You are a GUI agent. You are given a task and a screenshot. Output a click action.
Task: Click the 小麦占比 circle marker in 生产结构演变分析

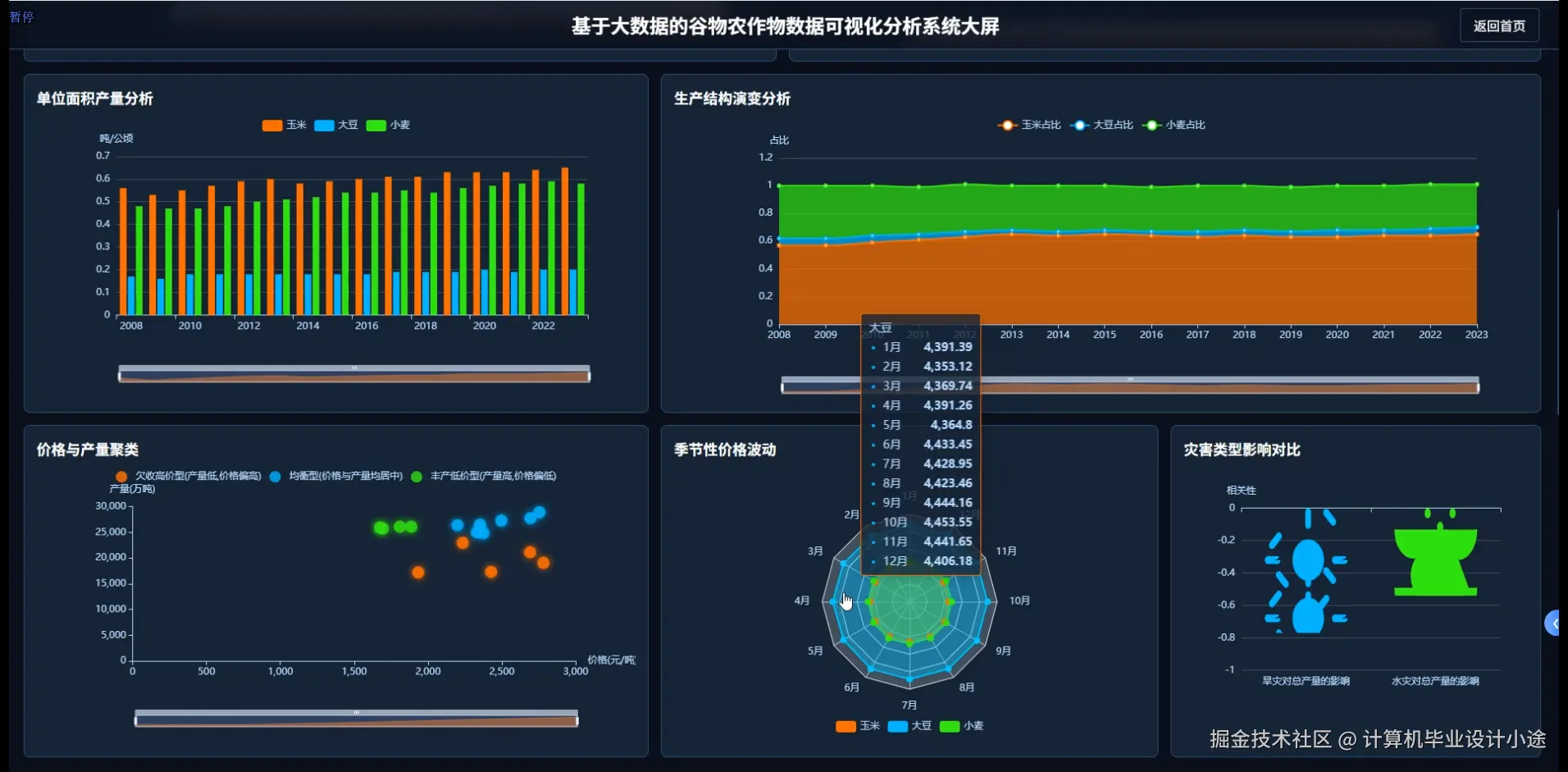tap(1151, 126)
